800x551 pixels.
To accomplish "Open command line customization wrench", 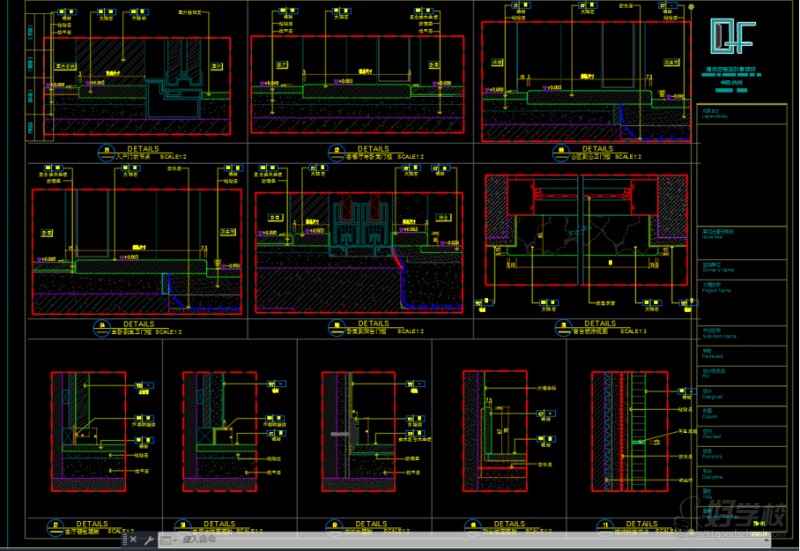I will click(148, 540).
